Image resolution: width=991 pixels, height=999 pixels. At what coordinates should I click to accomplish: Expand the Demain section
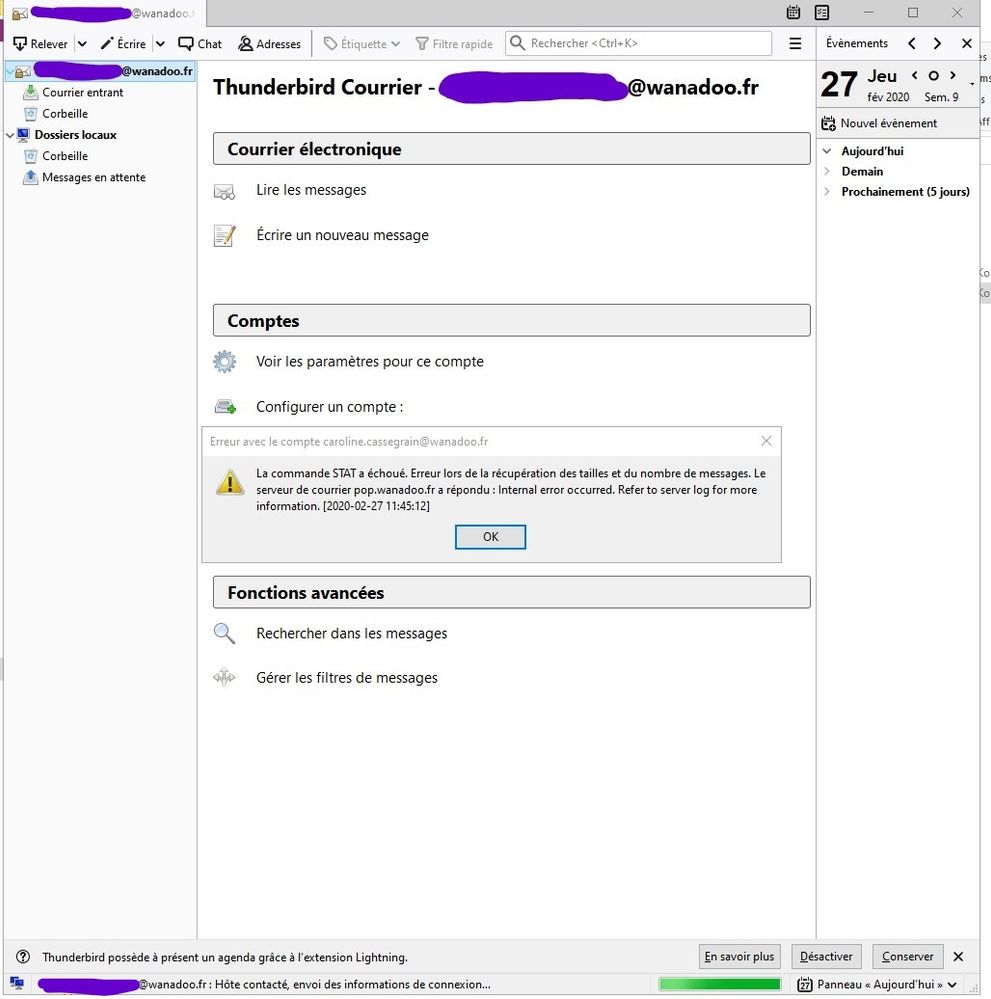pos(827,171)
